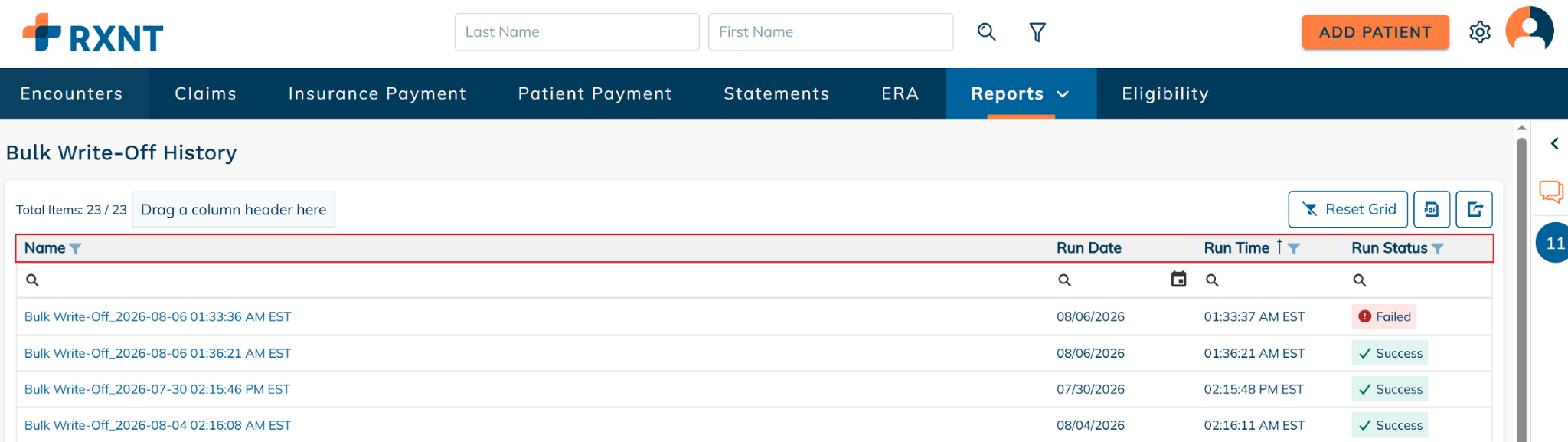Image resolution: width=1568 pixels, height=442 pixels.
Task: Collapse the right side panel chevron
Action: [x=1555, y=143]
